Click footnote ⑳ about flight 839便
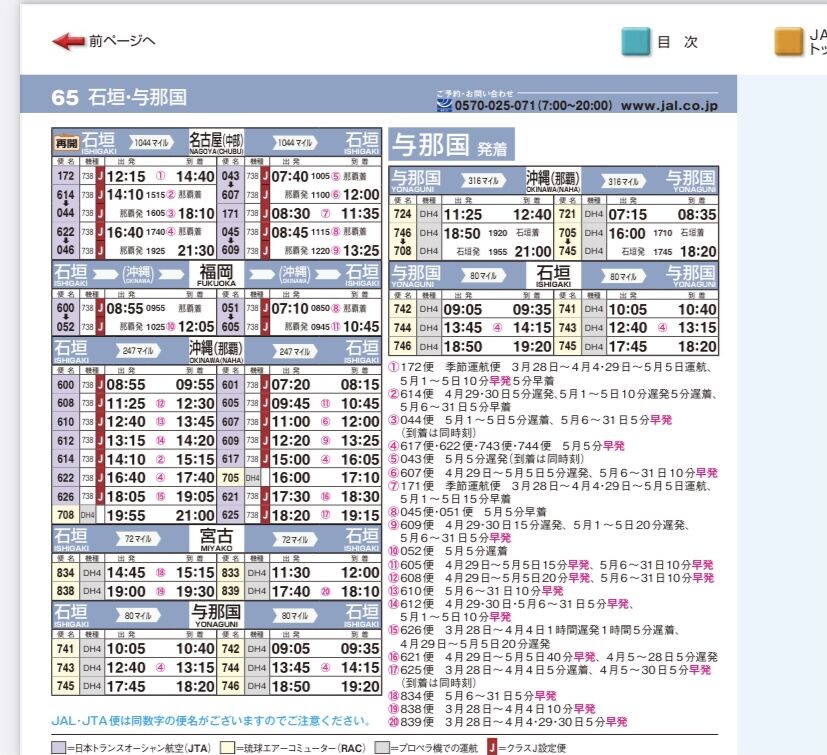This screenshot has height=755, width=827. (x=508, y=722)
